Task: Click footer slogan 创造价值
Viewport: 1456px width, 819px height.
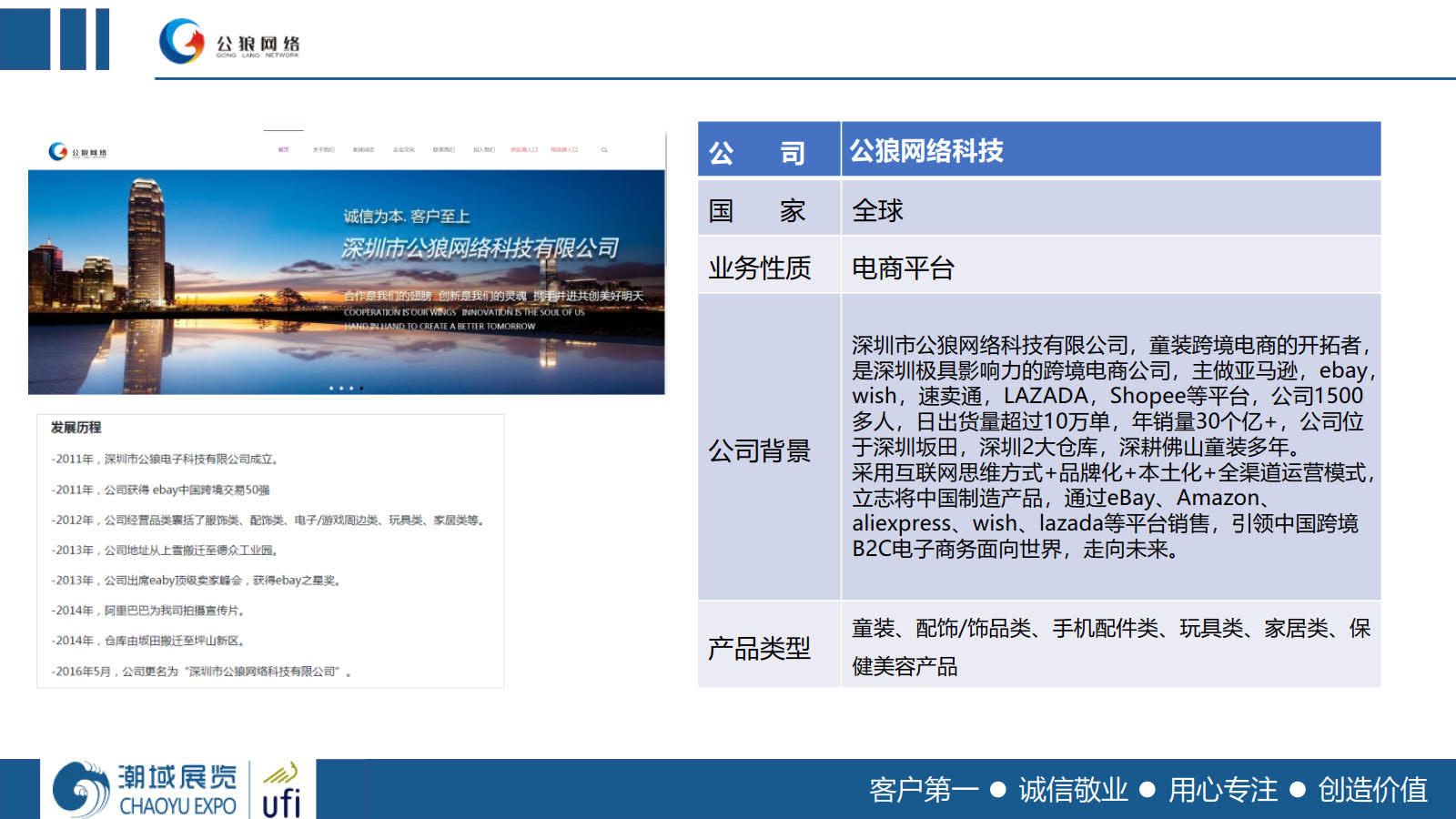Action: pyautogui.click(x=1372, y=790)
